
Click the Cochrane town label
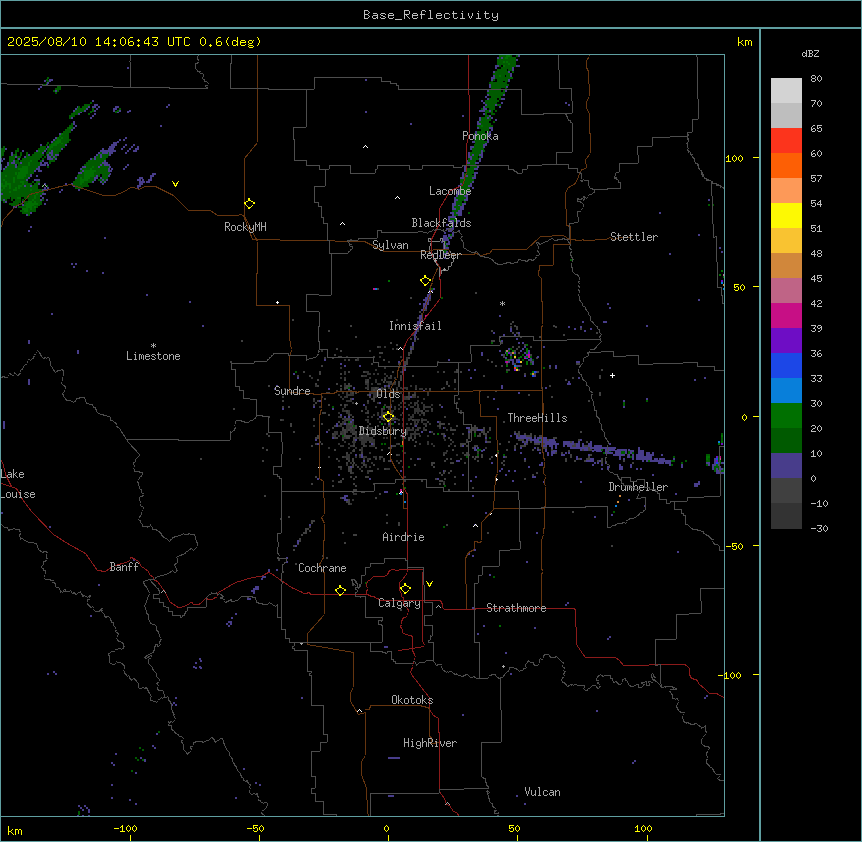pos(322,568)
